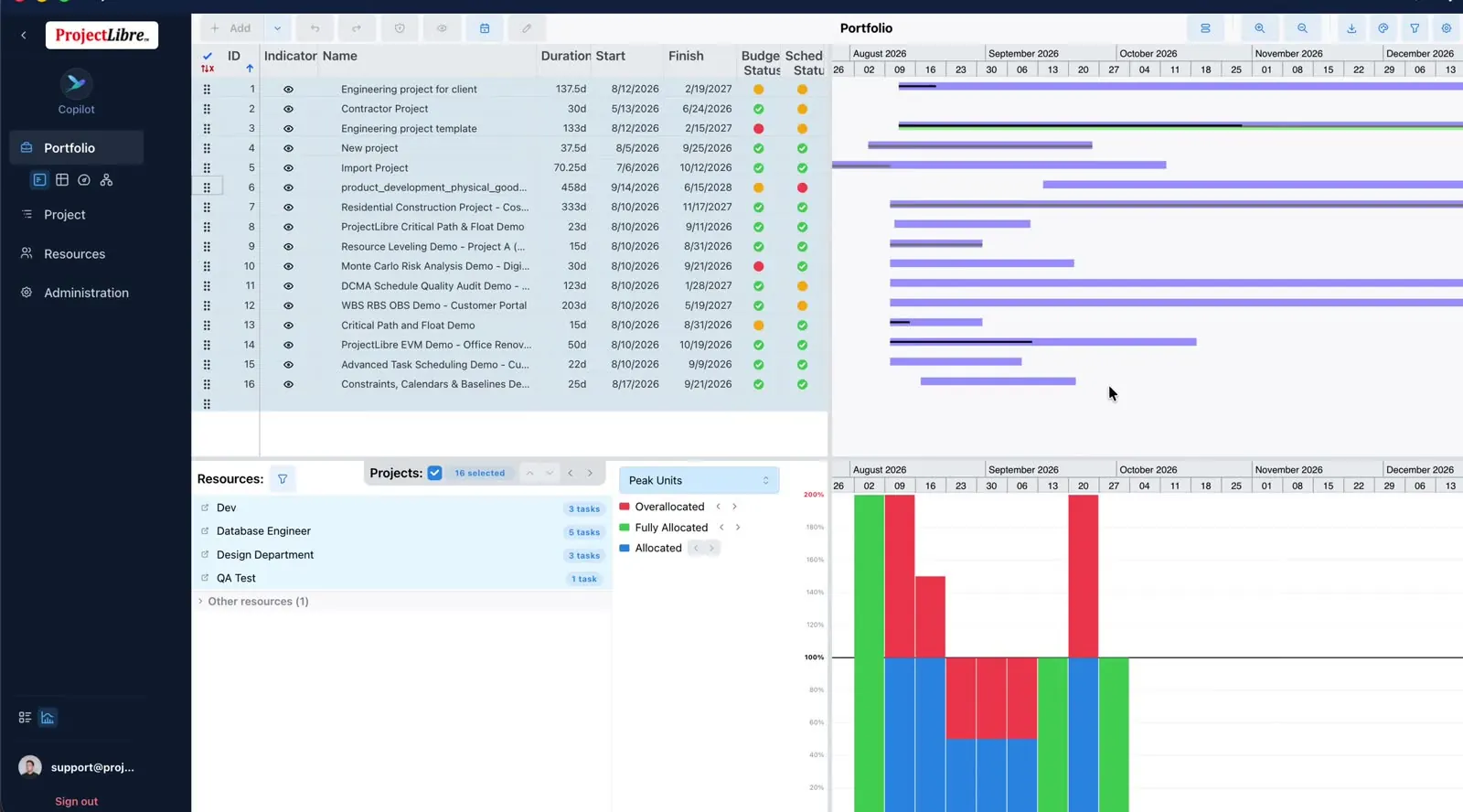Toggle eye for Critical Path and Float Demo

288,326
